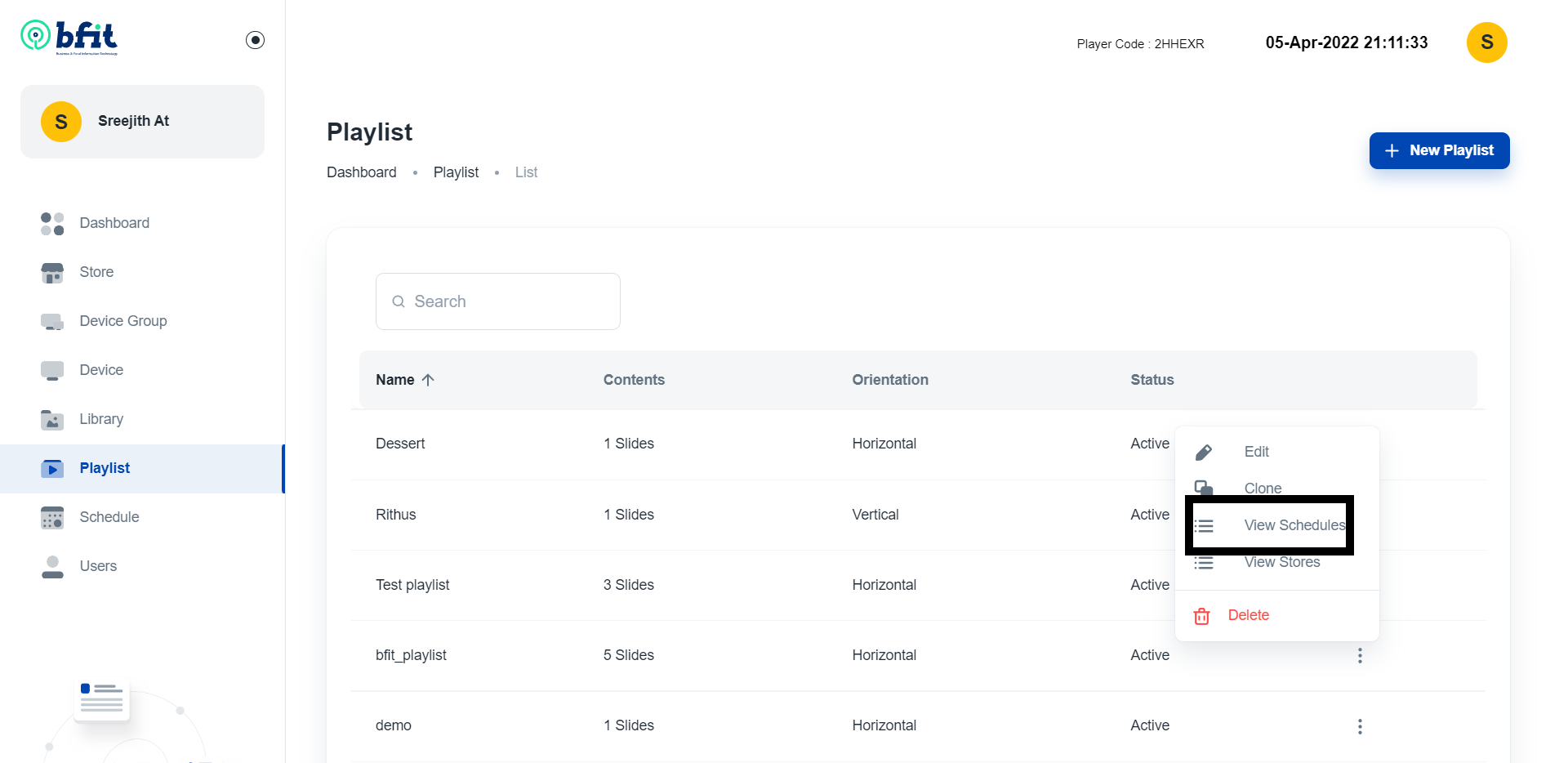Click the Dashboard sidebar icon

[x=52, y=223]
